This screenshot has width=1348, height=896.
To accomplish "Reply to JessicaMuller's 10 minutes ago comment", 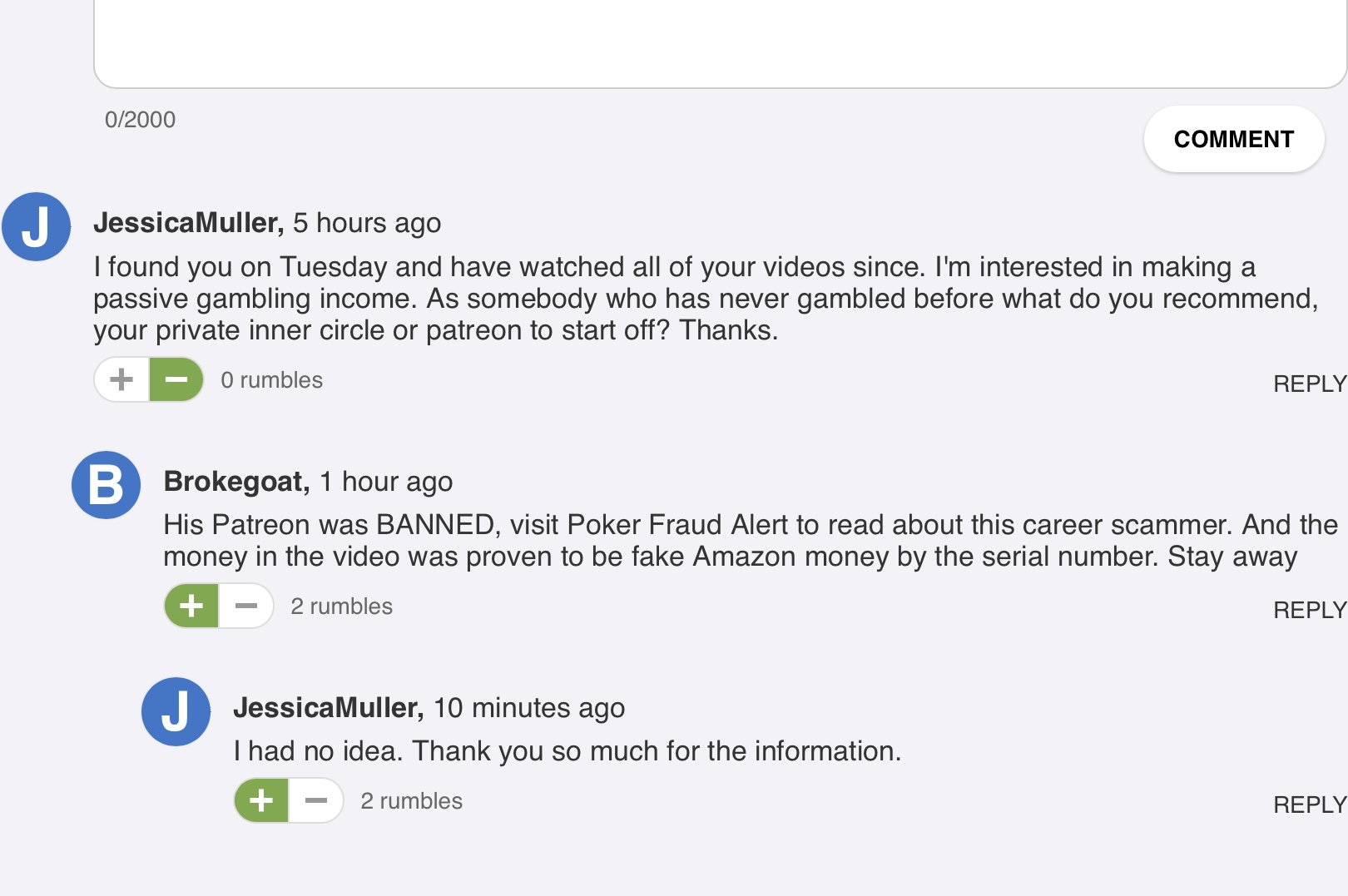I will [x=1310, y=804].
